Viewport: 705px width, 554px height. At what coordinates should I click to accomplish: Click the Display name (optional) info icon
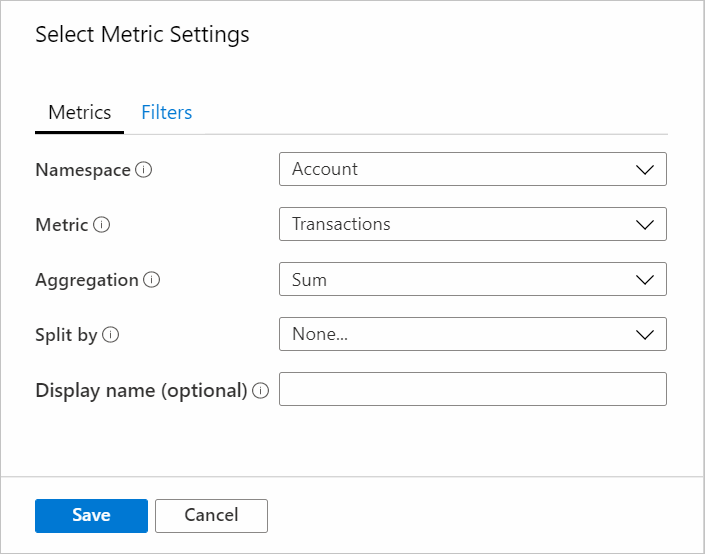coord(261,391)
